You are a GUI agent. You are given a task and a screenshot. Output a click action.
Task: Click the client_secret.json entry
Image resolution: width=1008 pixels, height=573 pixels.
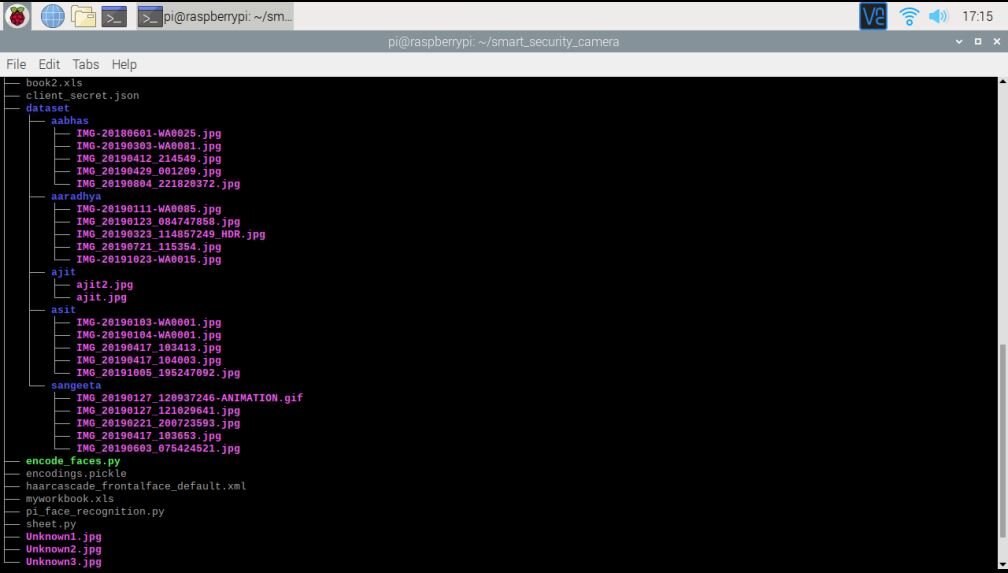[82, 96]
